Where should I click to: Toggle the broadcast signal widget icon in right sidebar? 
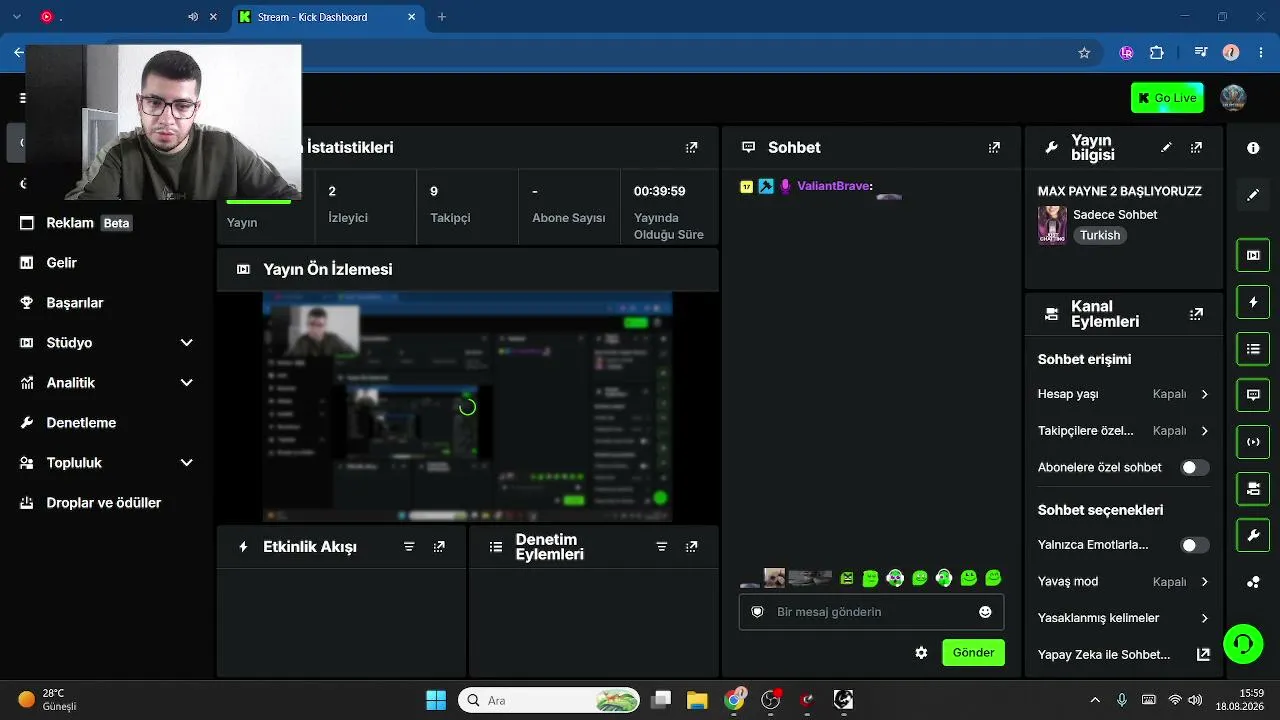[x=1253, y=442]
